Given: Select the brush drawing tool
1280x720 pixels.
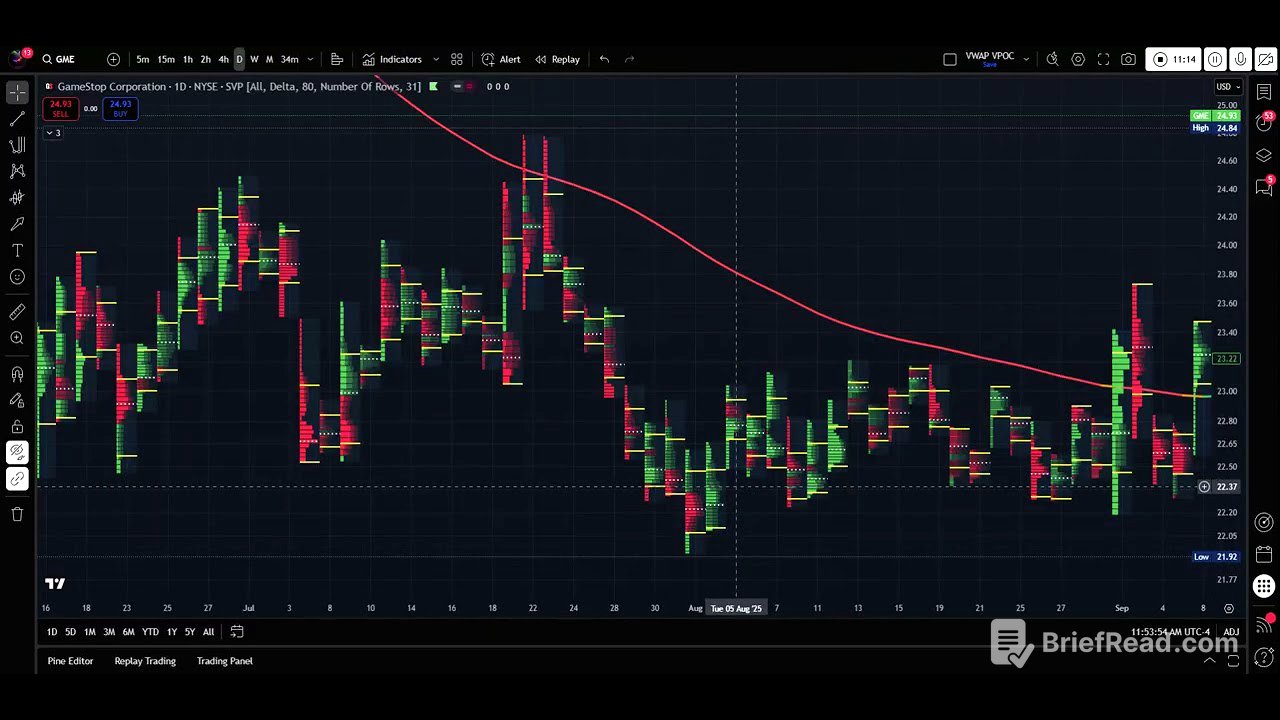Looking at the screenshot, I should click(x=17, y=224).
